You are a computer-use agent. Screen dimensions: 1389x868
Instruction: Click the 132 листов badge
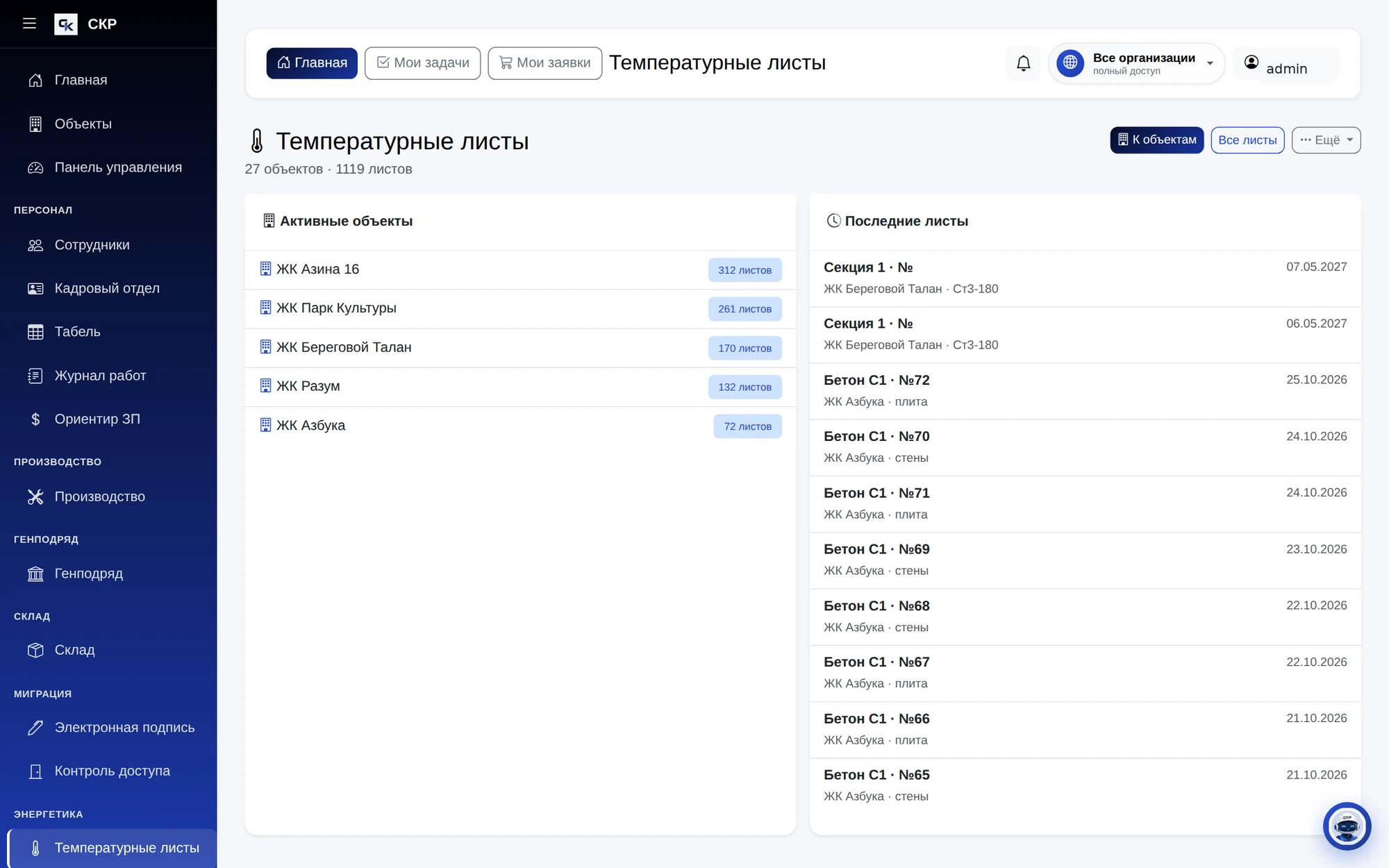[x=745, y=387]
